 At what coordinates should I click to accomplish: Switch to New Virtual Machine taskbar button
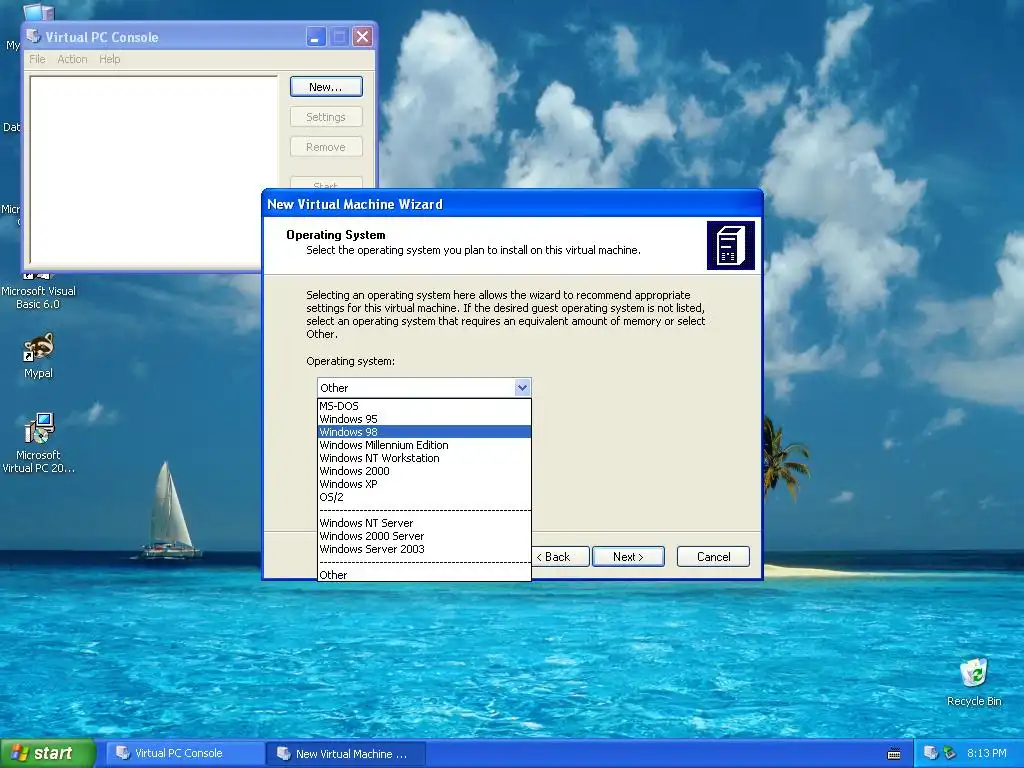coord(346,754)
